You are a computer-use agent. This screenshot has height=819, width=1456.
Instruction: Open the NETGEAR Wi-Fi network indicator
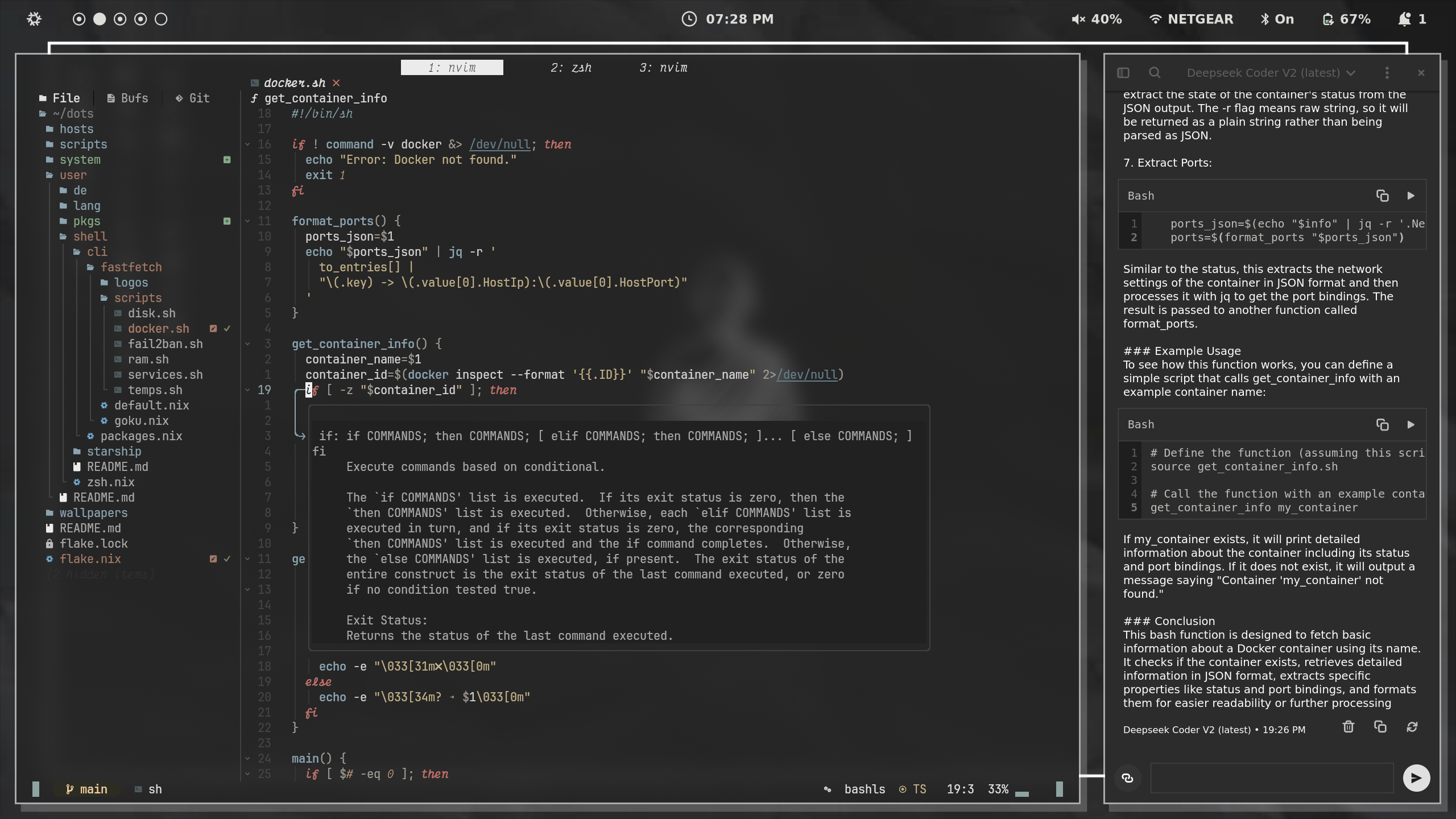click(1191, 19)
